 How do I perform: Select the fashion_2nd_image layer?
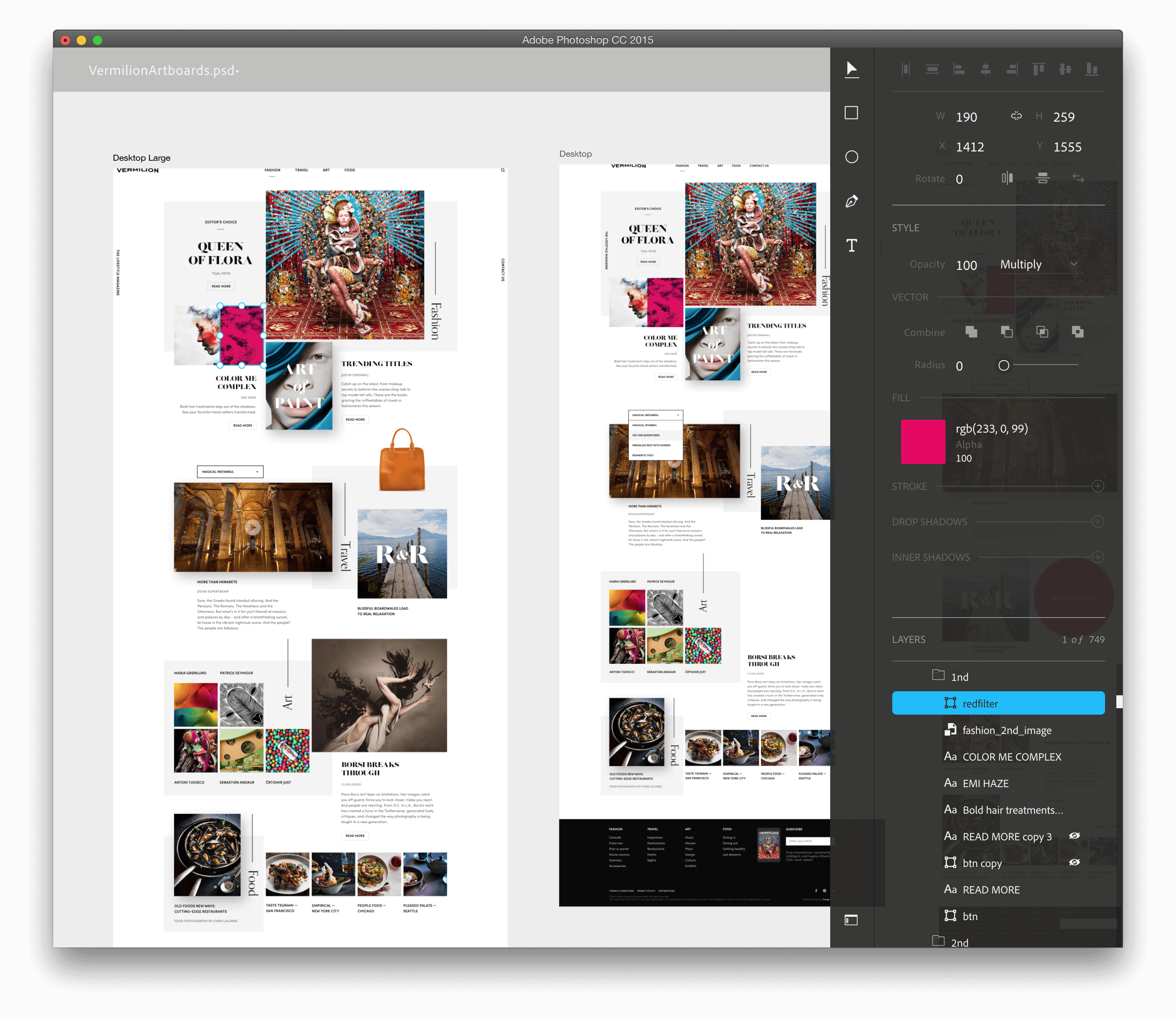(1007, 730)
